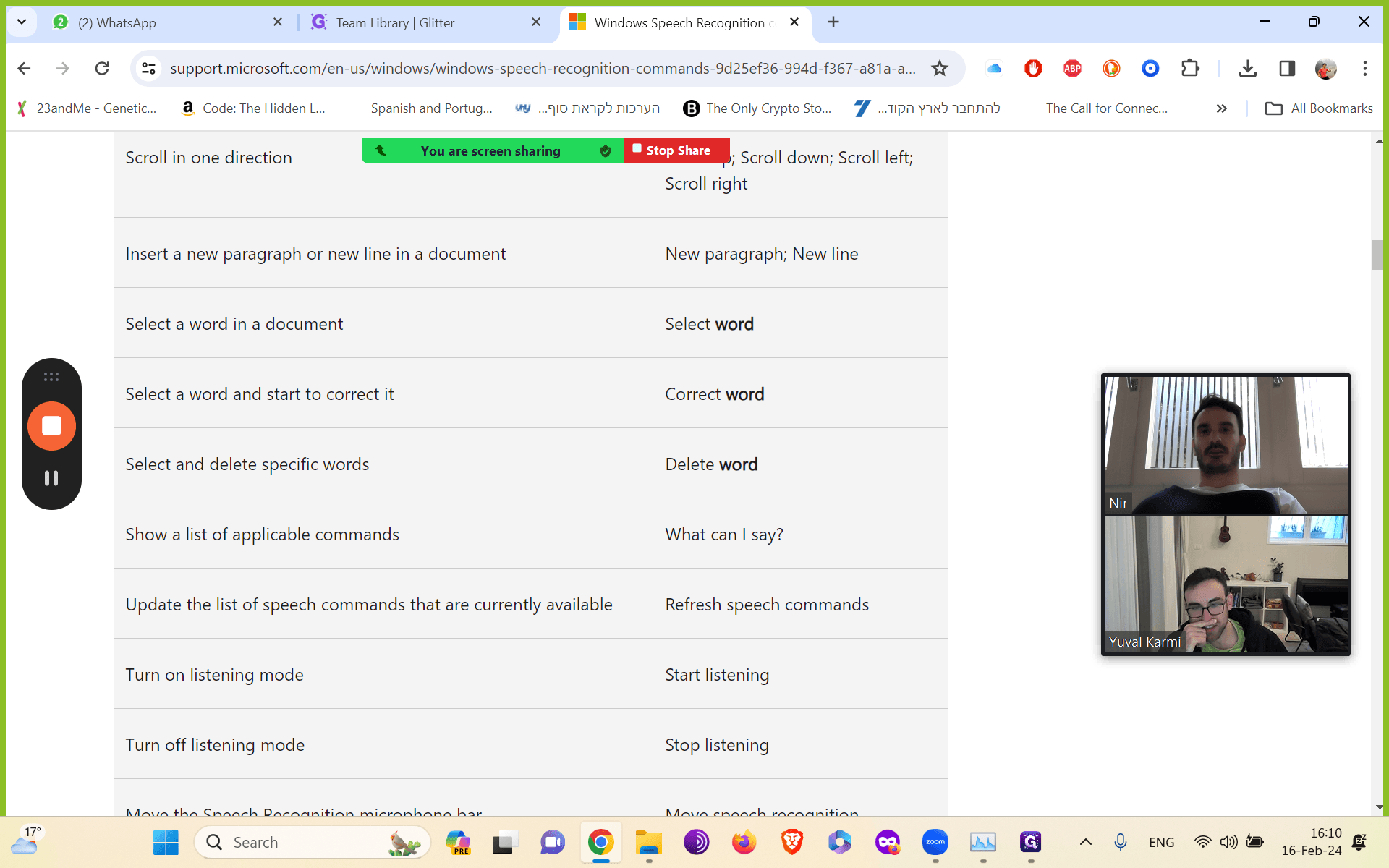Open the Chrome profile avatar
The image size is (1389, 868).
[x=1325, y=68]
